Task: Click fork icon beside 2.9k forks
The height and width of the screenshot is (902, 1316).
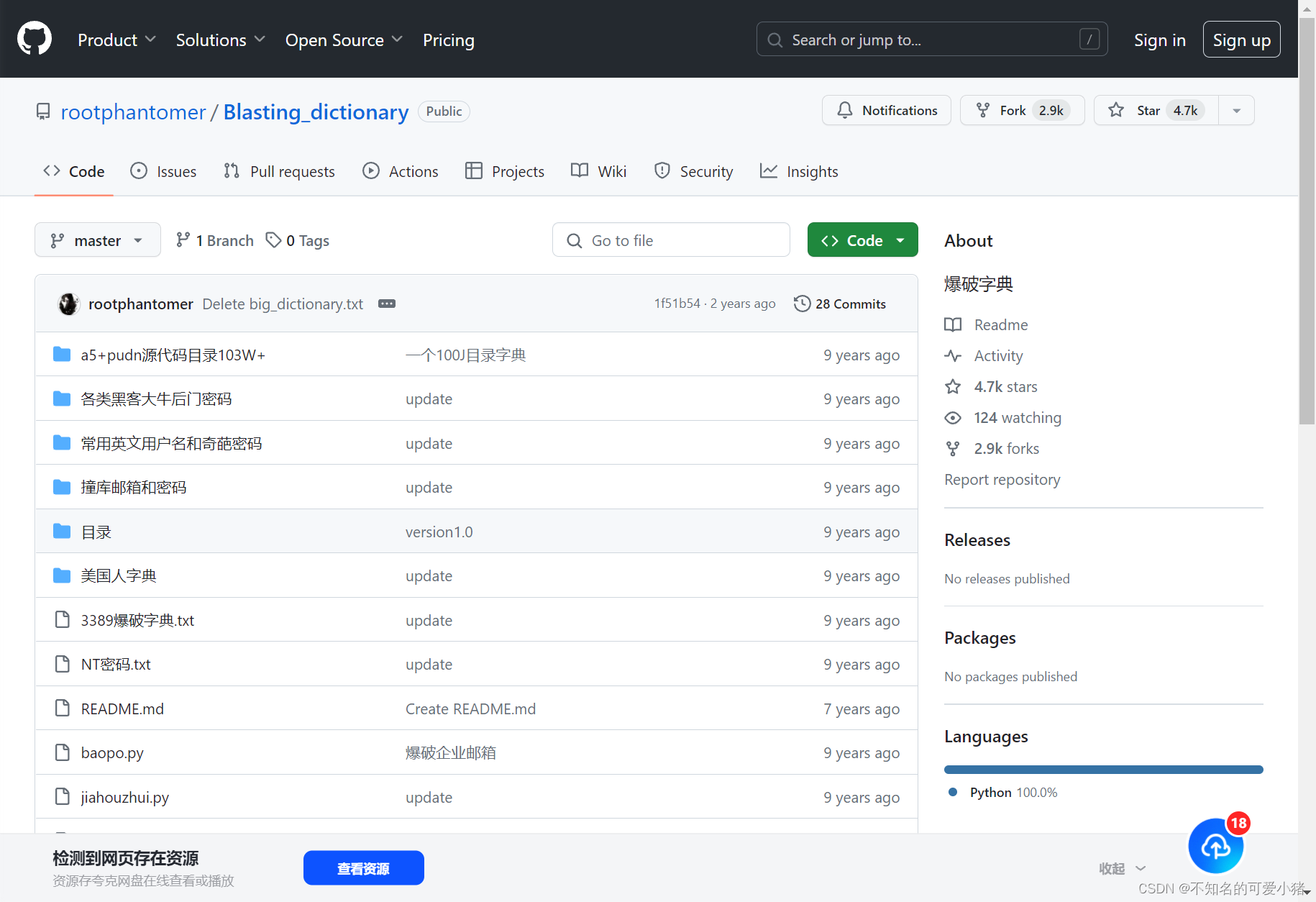Action: [953, 448]
